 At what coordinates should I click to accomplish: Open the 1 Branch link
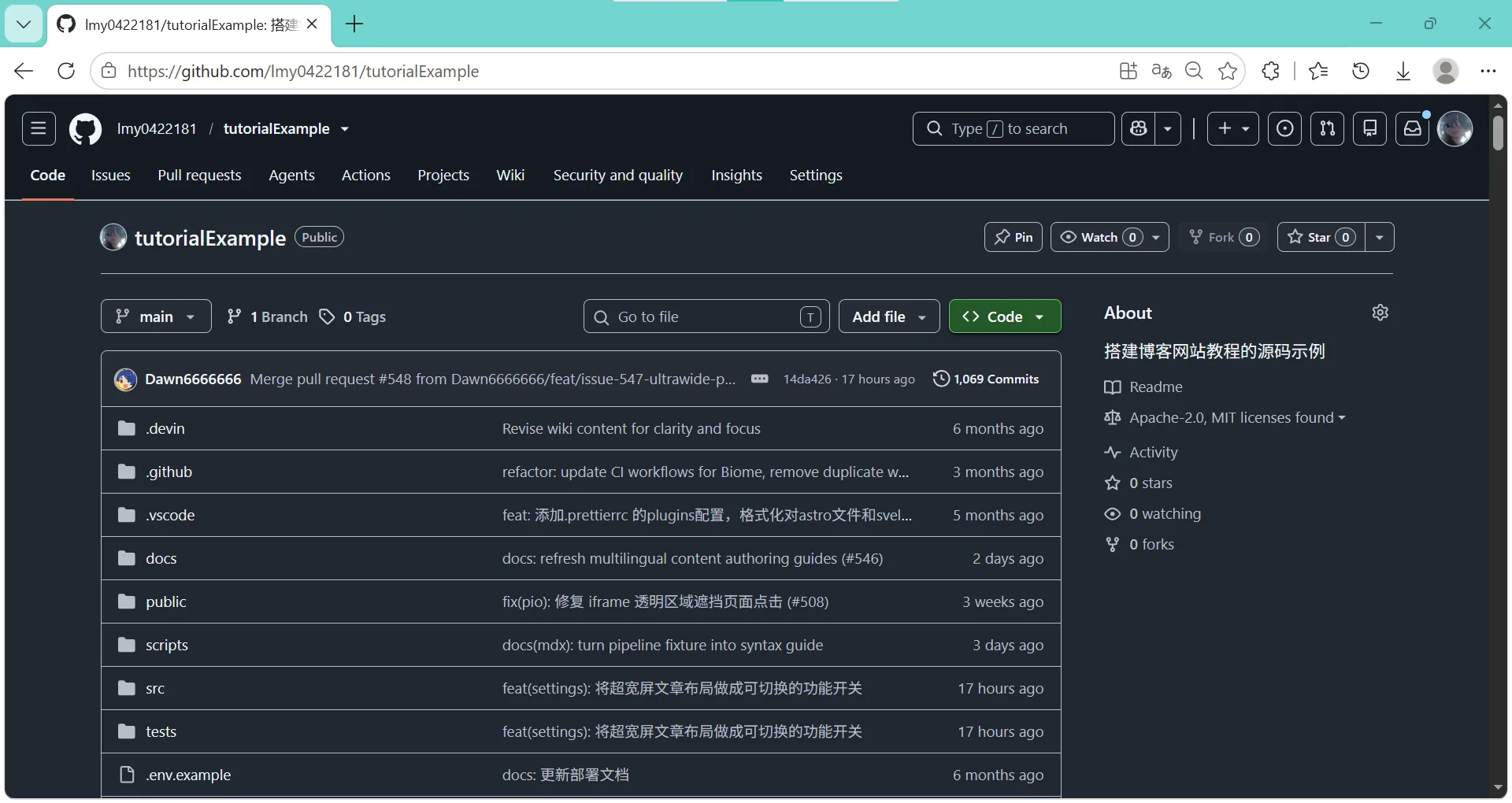click(268, 316)
